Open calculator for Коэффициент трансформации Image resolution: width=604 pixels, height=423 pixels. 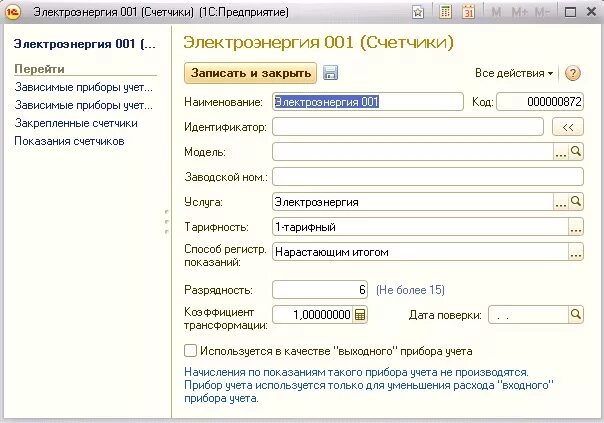click(360, 314)
